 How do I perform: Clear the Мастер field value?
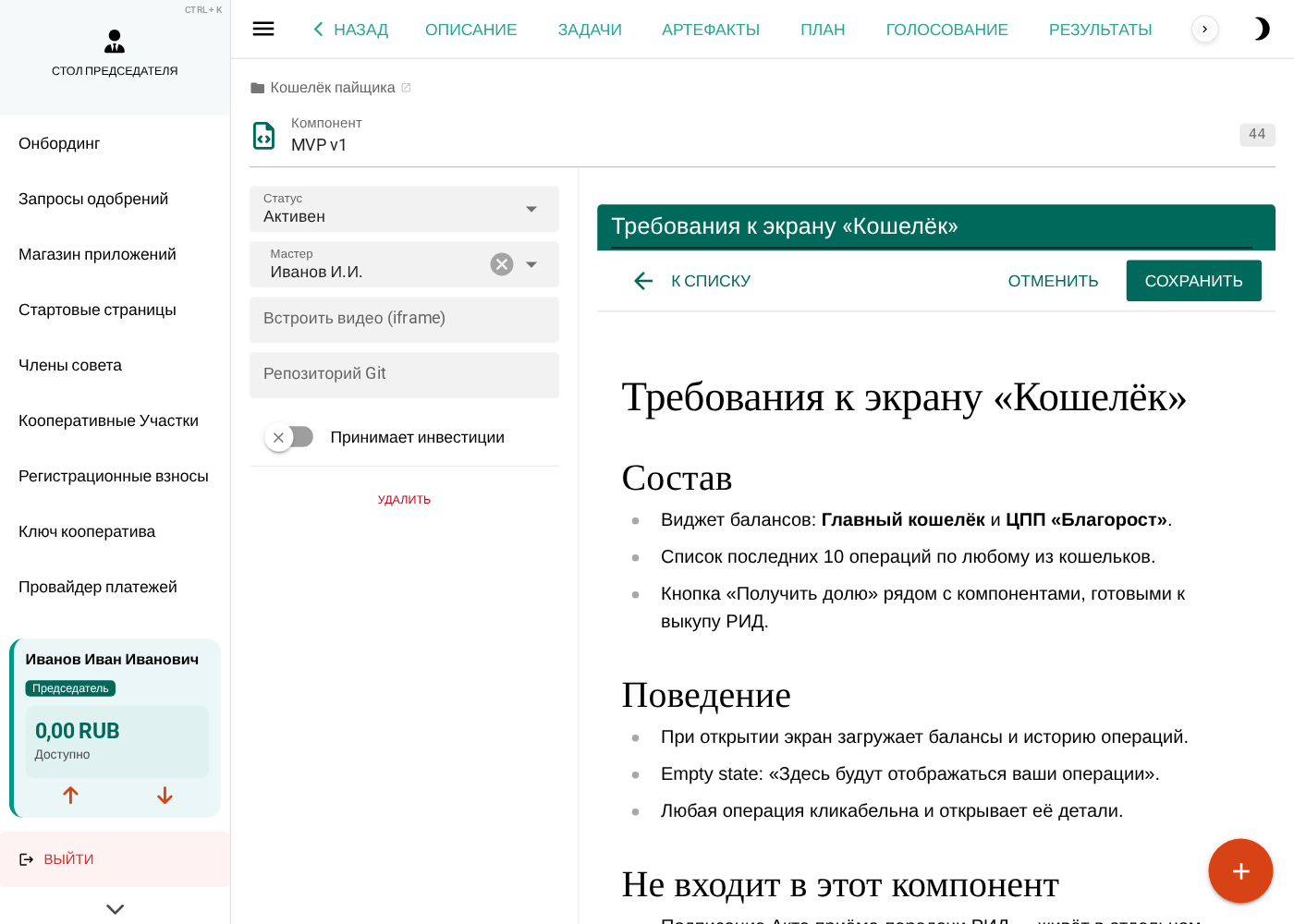(502, 264)
